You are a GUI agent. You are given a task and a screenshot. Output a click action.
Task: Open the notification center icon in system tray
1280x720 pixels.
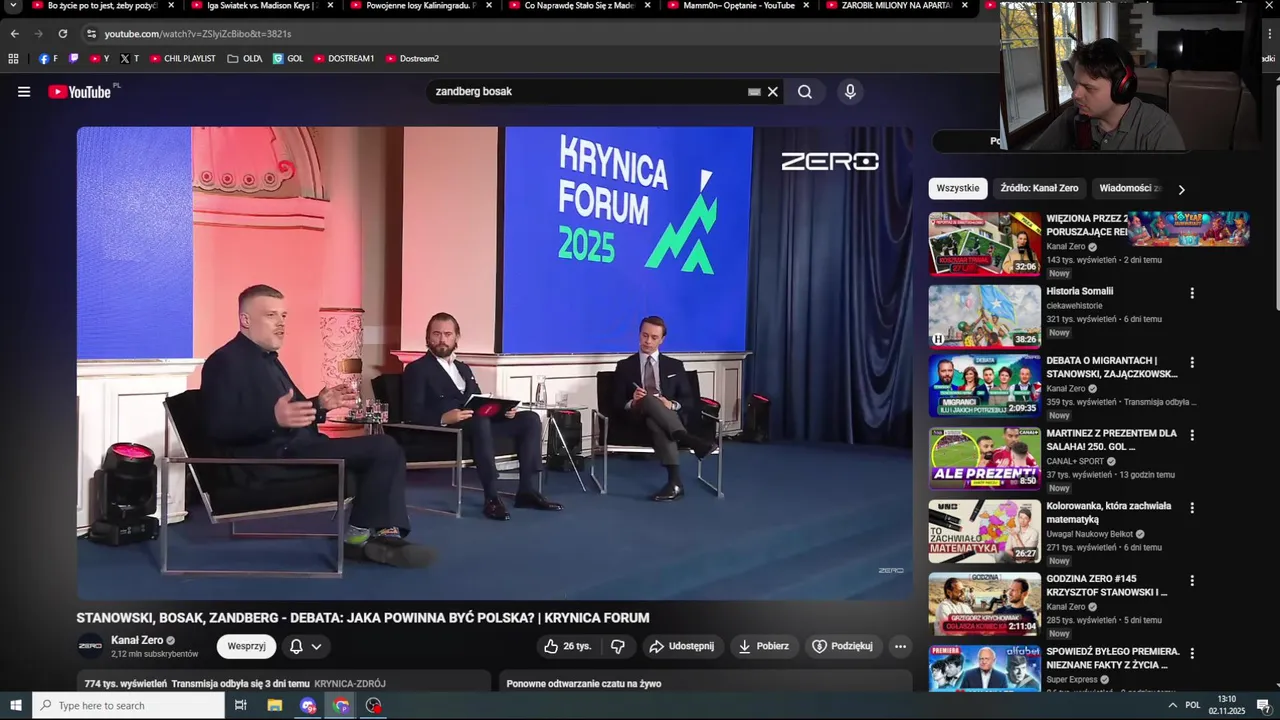click(1263, 705)
